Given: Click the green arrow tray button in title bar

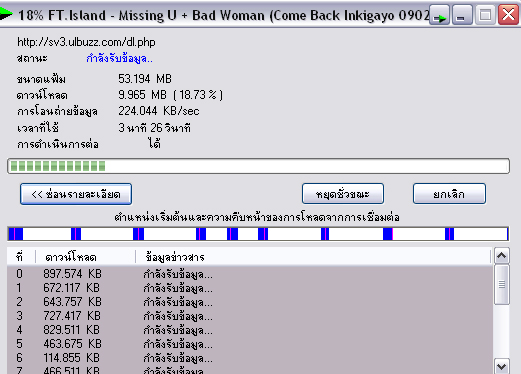Looking at the screenshot, I should click(x=439, y=15).
